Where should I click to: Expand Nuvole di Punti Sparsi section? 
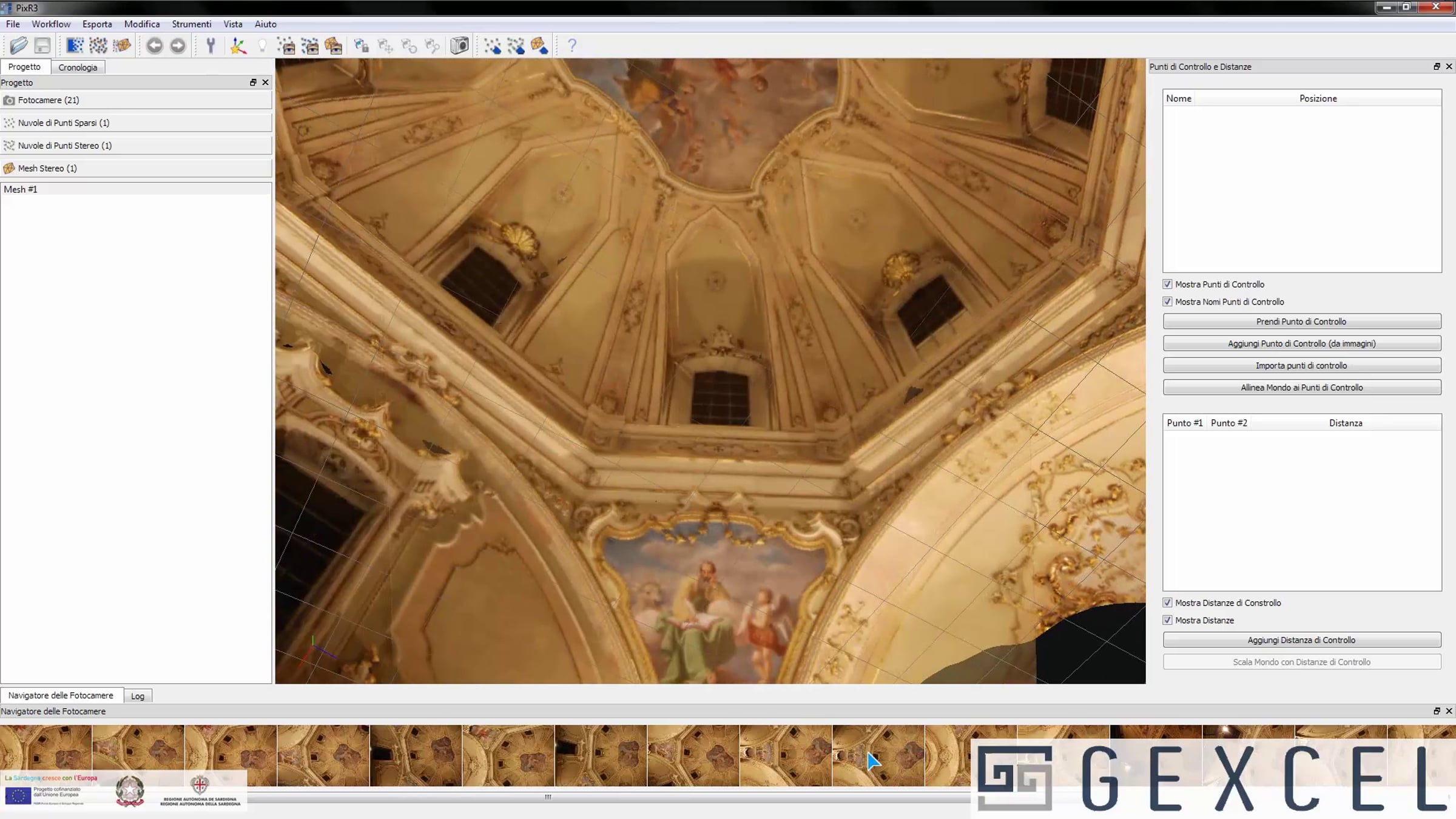tap(136, 123)
